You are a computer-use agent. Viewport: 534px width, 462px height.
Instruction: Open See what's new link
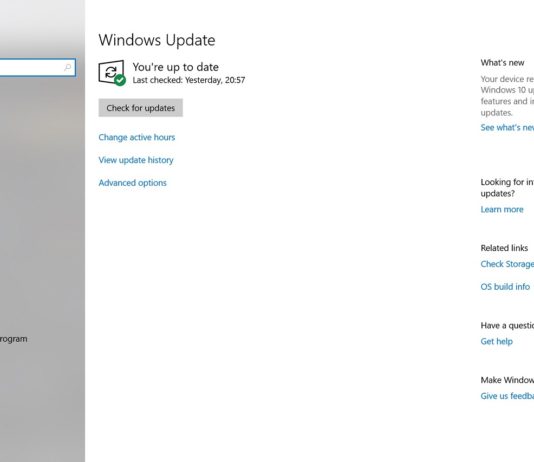[507, 128]
